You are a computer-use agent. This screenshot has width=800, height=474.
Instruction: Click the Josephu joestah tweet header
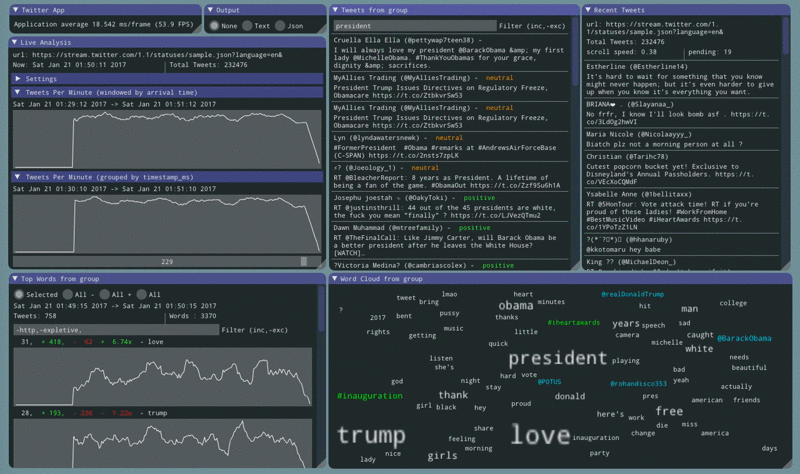[414, 197]
